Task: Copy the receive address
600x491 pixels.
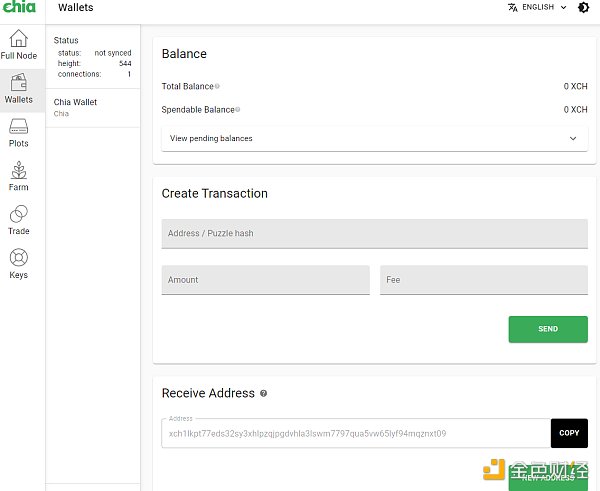Action: pyautogui.click(x=568, y=433)
